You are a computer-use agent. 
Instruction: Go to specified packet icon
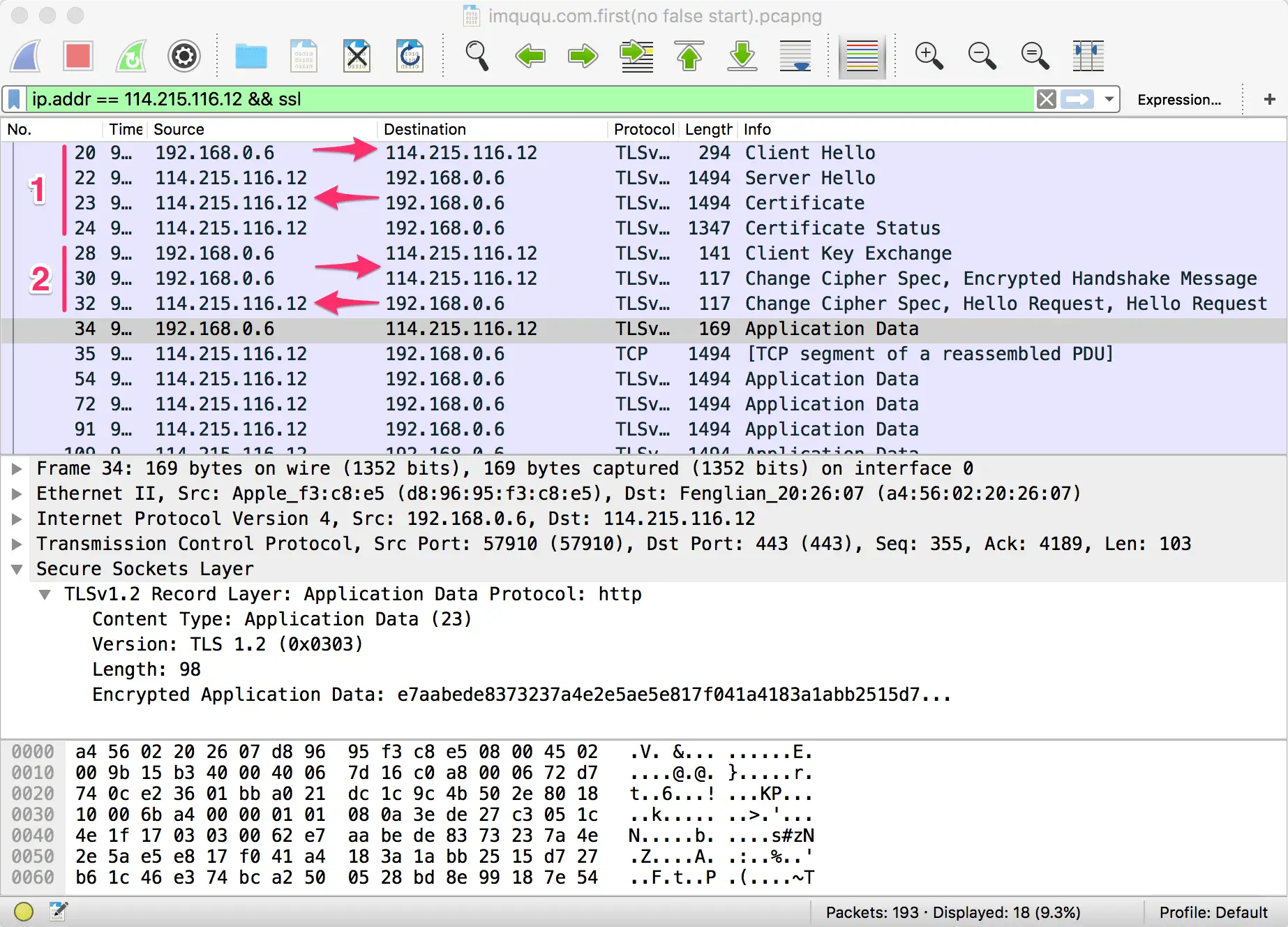coord(637,56)
